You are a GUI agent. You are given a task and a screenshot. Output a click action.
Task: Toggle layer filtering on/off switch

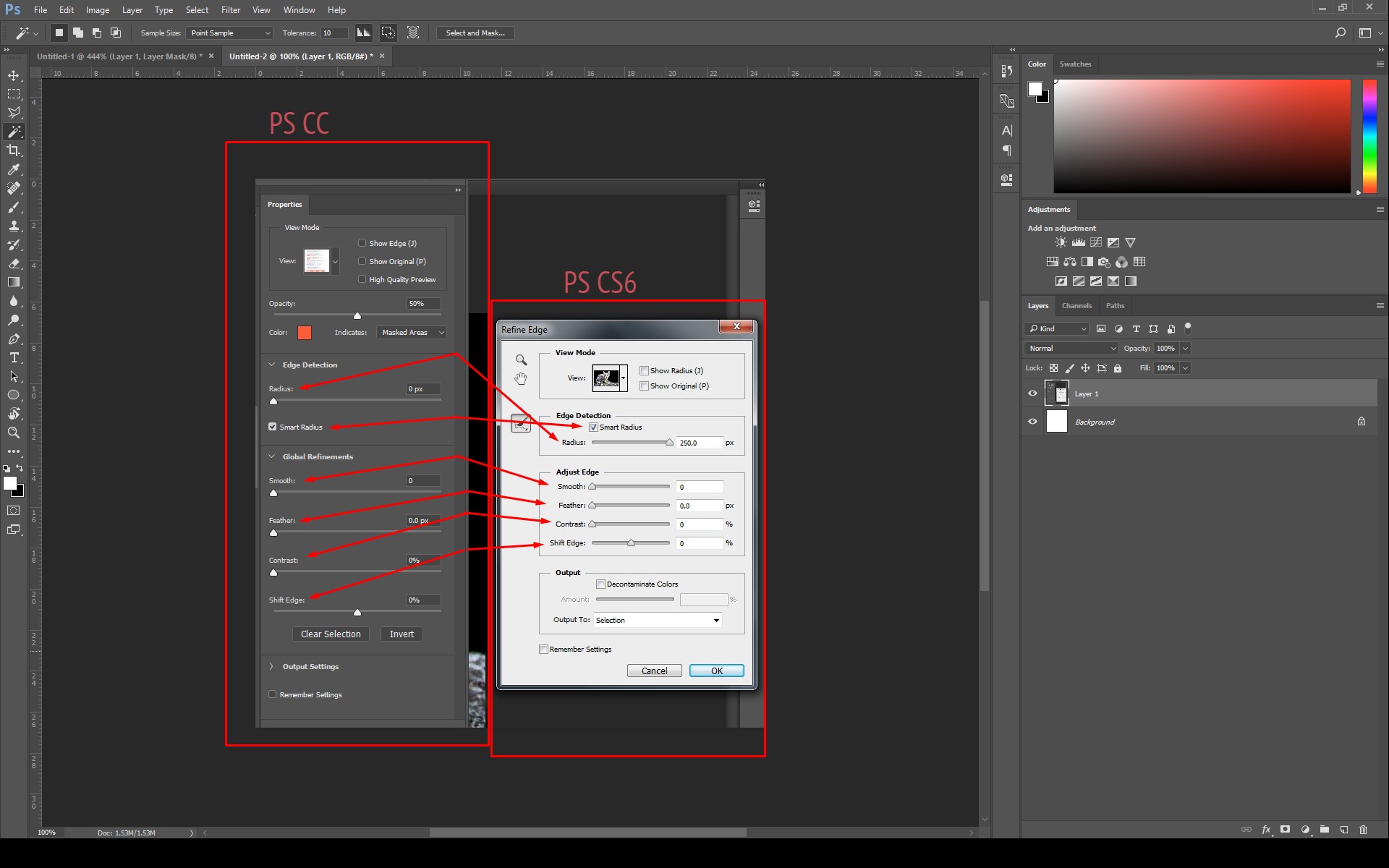point(1188,328)
